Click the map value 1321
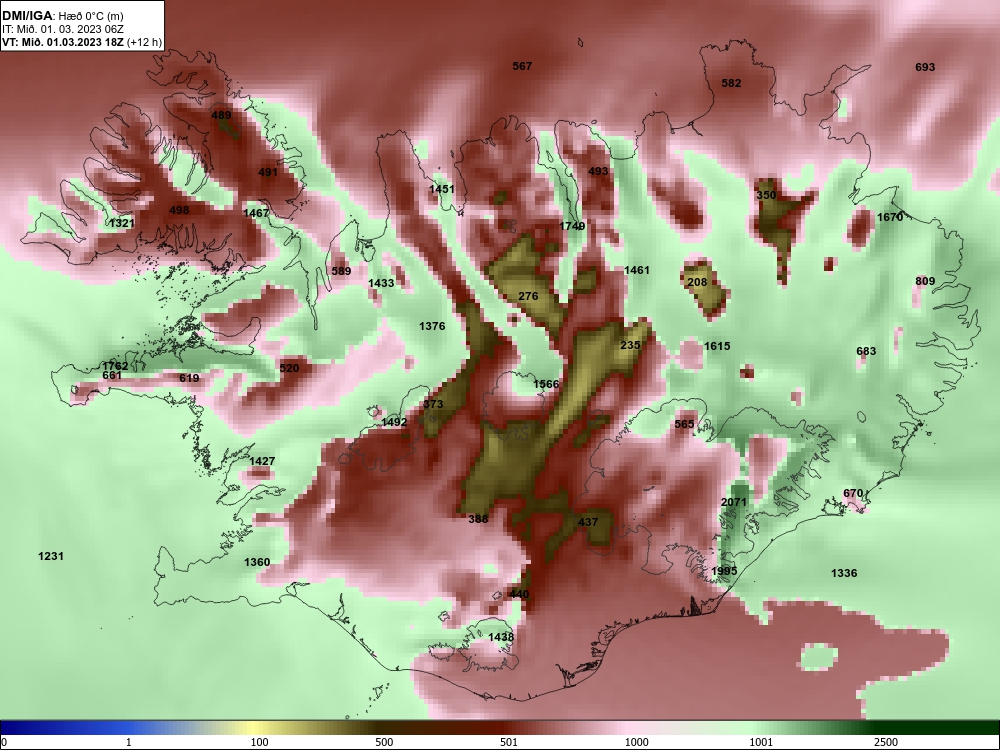Screen dimensions: 1000x750 122,223
